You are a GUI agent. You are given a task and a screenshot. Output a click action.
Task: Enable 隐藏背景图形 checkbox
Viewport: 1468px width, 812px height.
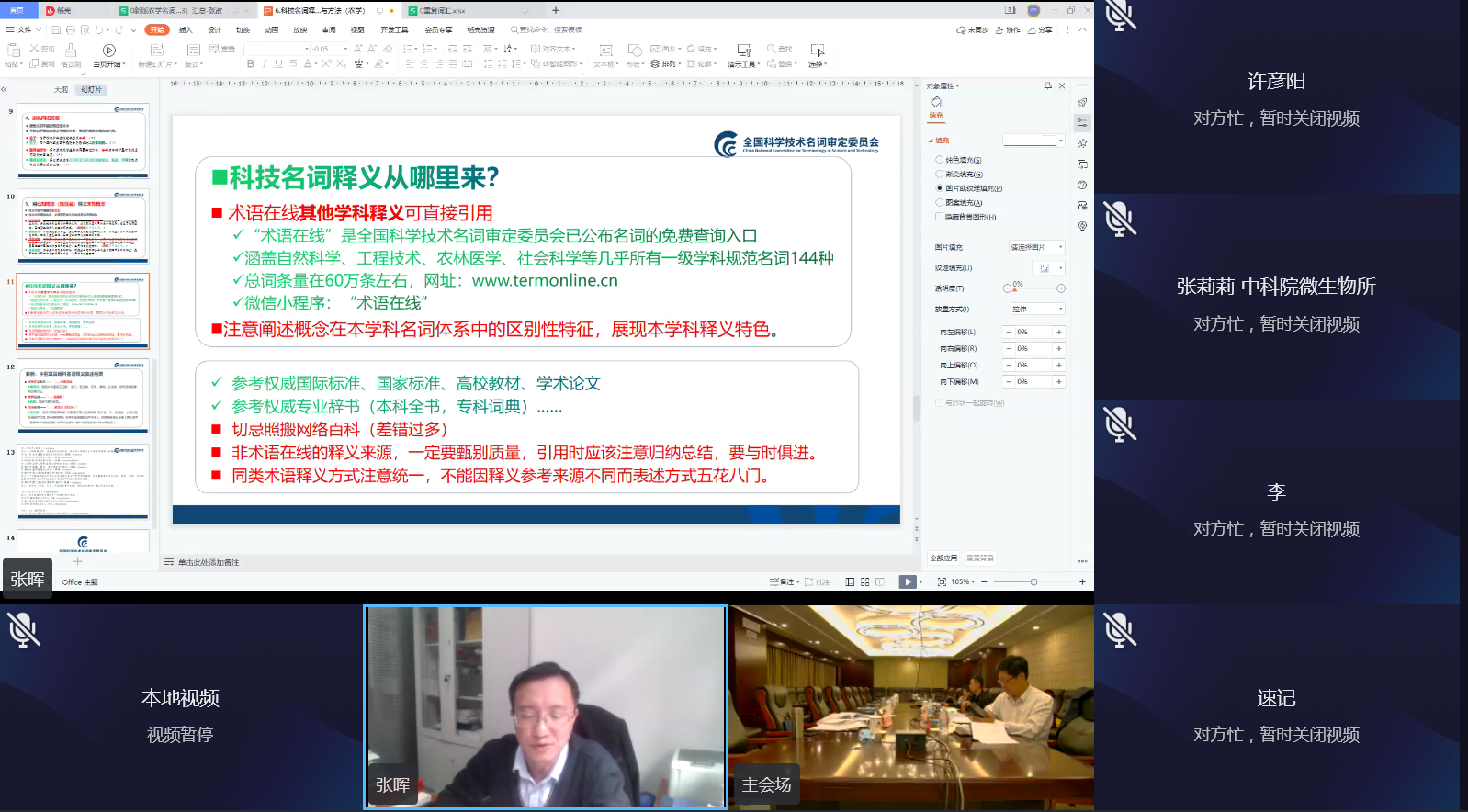click(939, 217)
